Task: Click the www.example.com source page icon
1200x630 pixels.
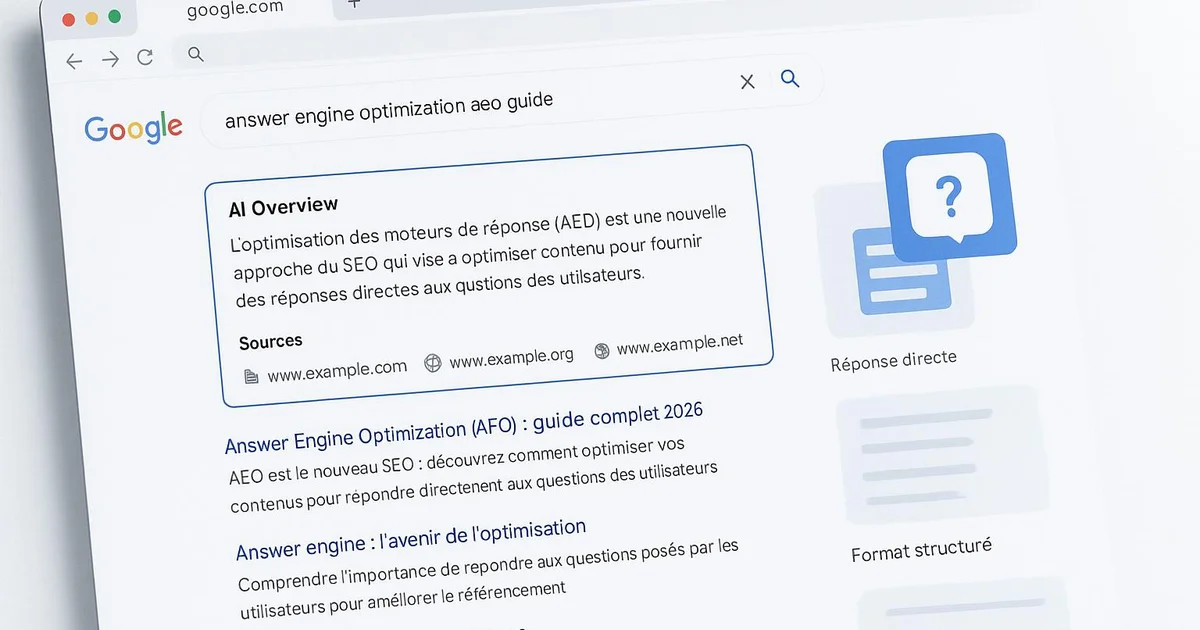Action: tap(251, 376)
